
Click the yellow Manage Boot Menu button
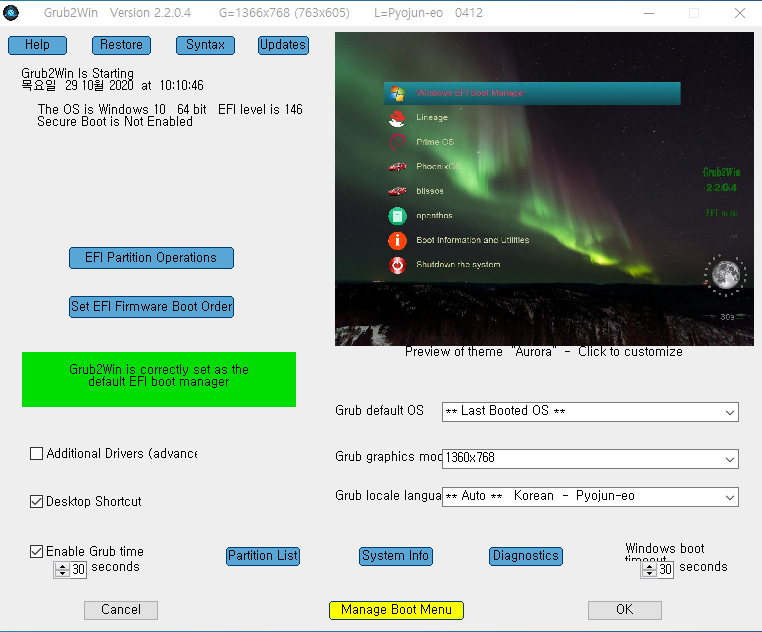(x=397, y=610)
